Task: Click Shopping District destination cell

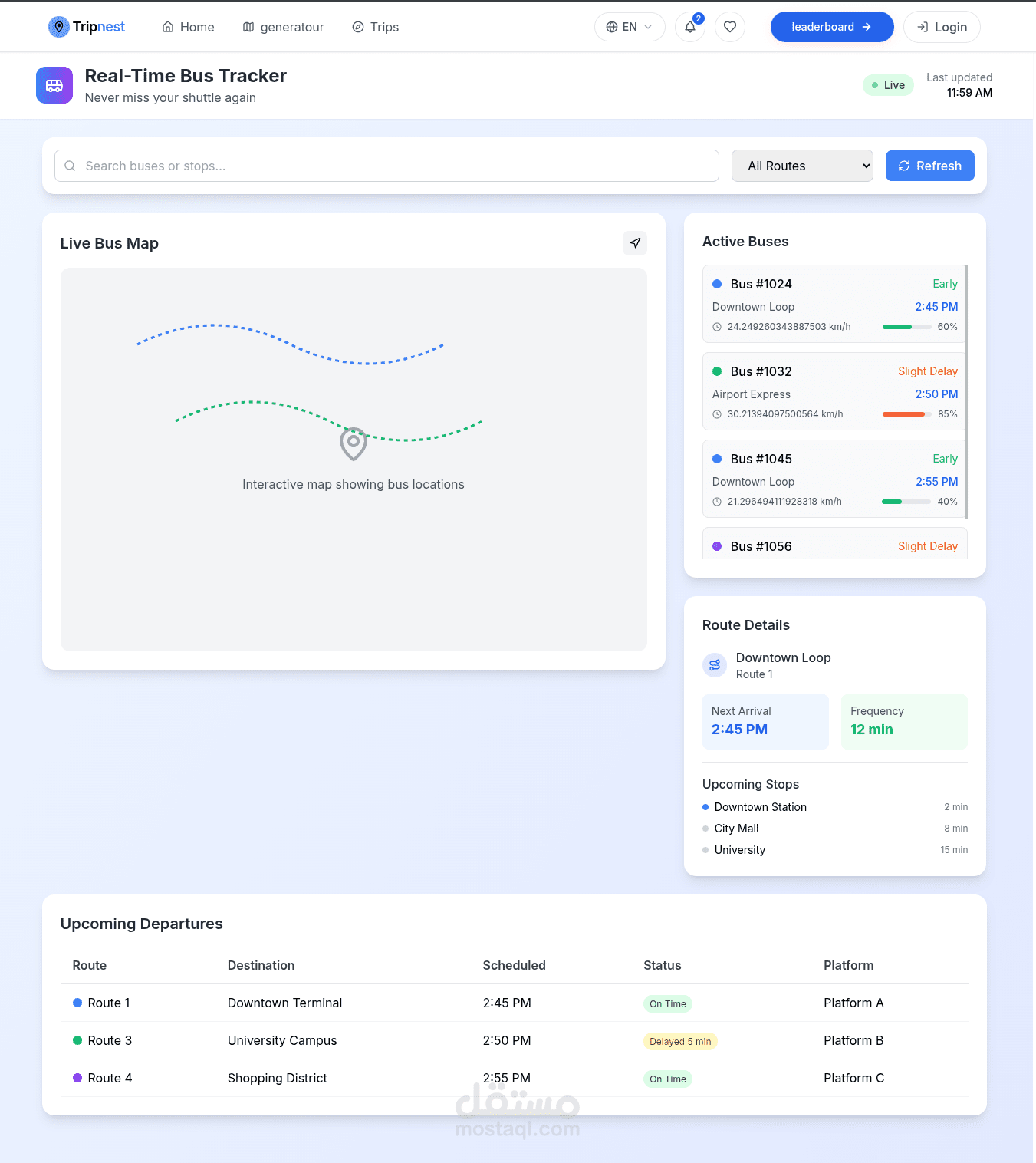Action: point(277,1078)
